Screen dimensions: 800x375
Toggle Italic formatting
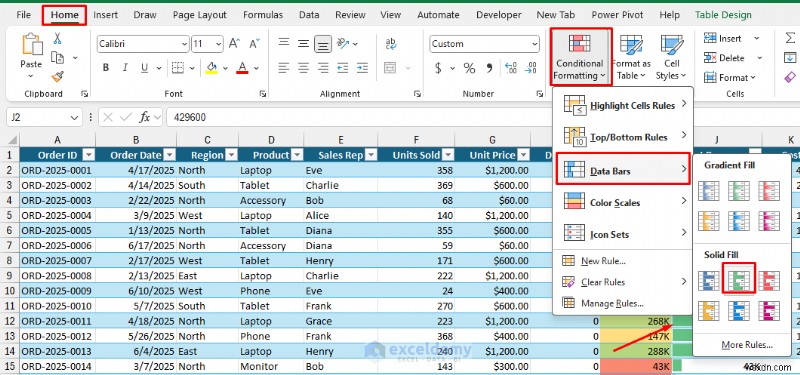125,67
